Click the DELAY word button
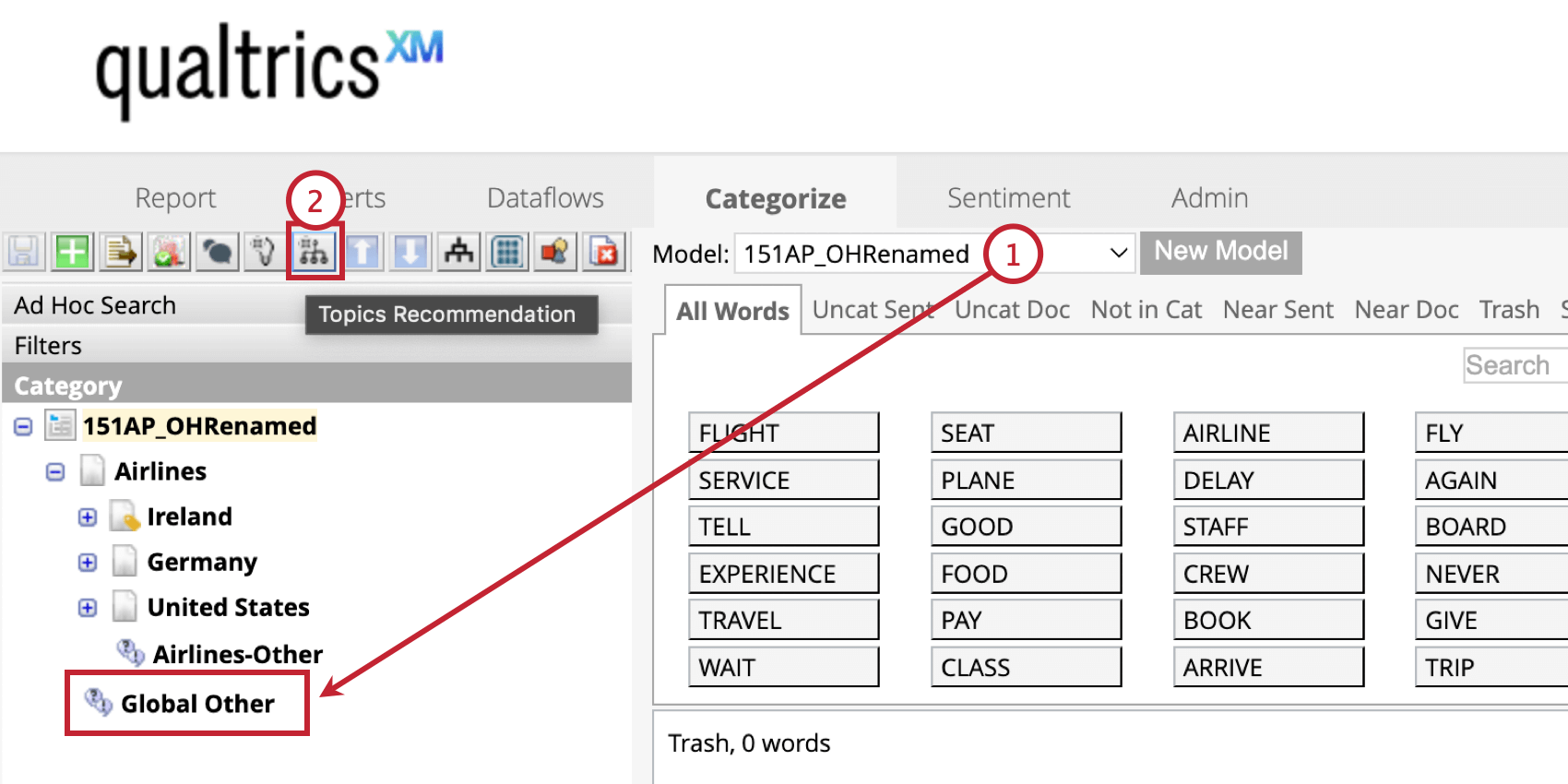Image resolution: width=1568 pixels, height=784 pixels. tap(1268, 480)
